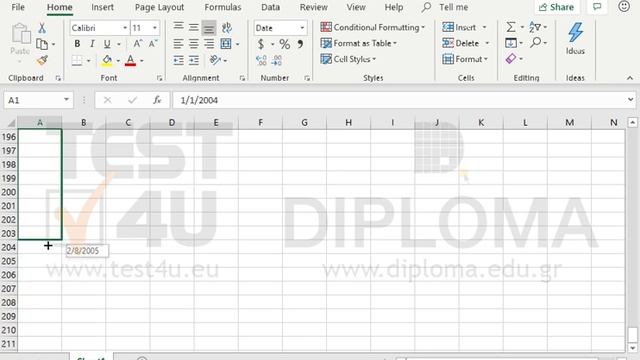Click the Name Box showing A1

38,100
